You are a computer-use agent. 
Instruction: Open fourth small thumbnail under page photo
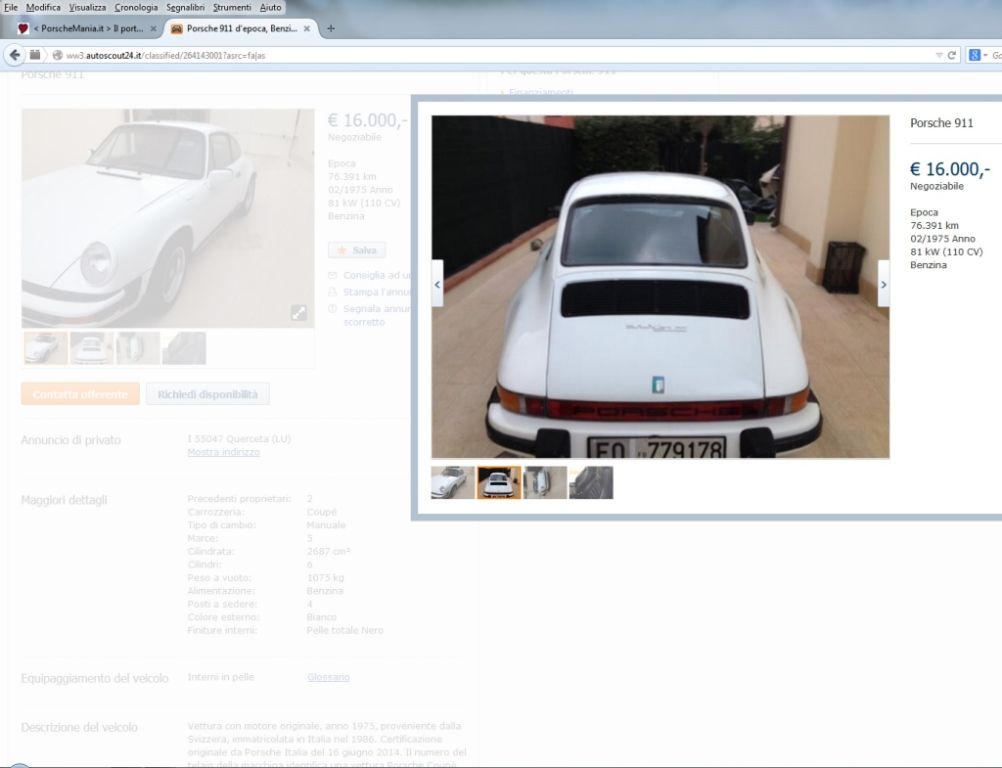click(x=184, y=348)
